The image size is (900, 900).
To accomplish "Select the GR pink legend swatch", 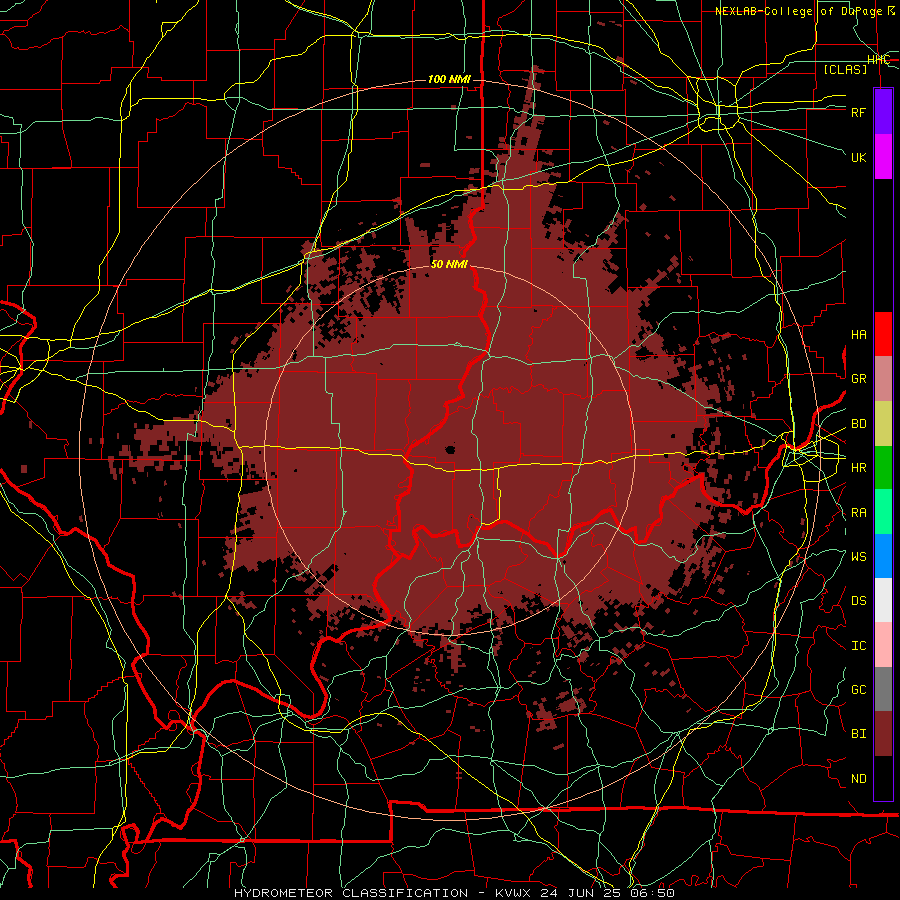I will click(883, 378).
